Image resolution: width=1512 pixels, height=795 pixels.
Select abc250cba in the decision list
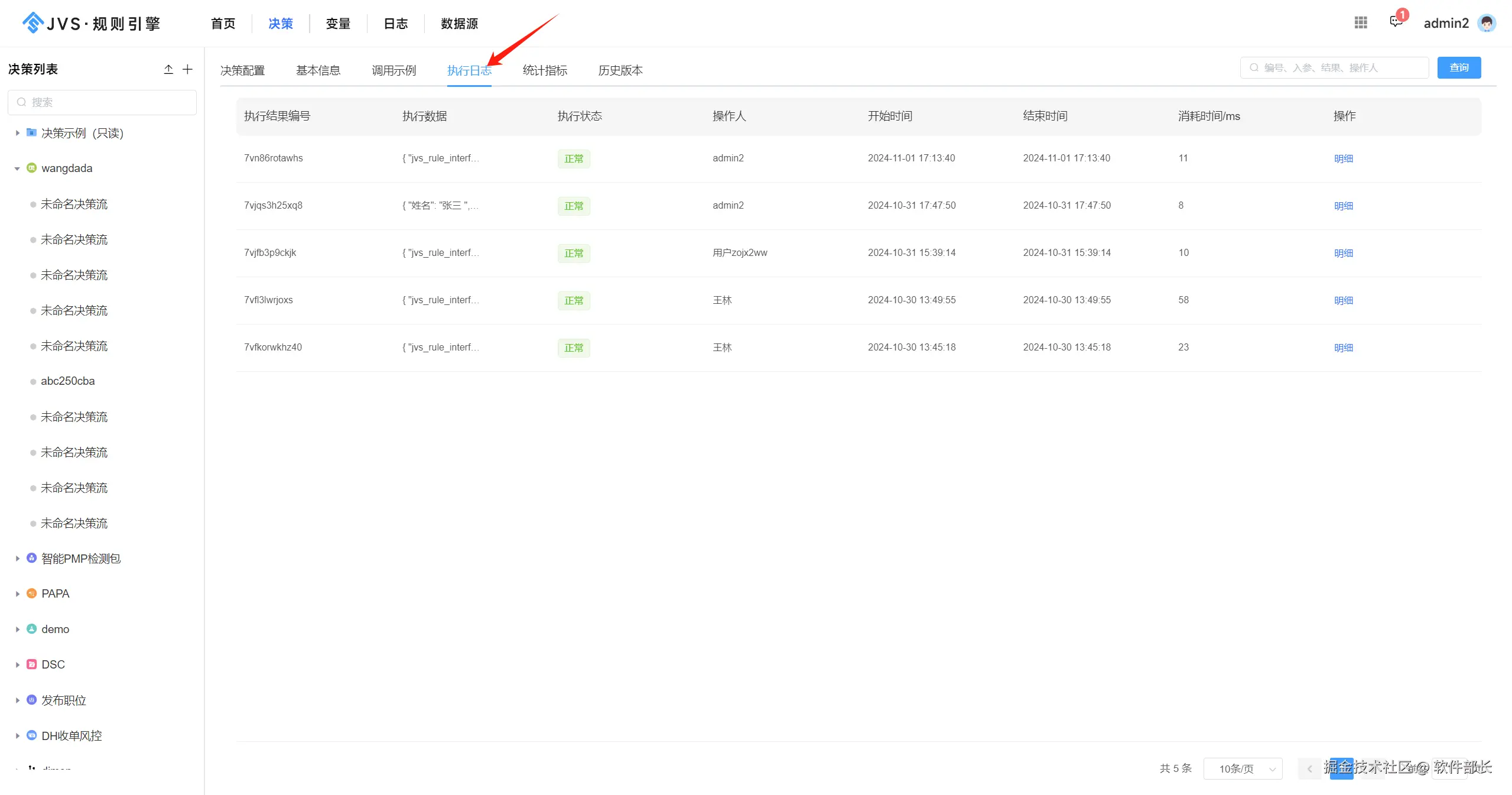point(67,381)
